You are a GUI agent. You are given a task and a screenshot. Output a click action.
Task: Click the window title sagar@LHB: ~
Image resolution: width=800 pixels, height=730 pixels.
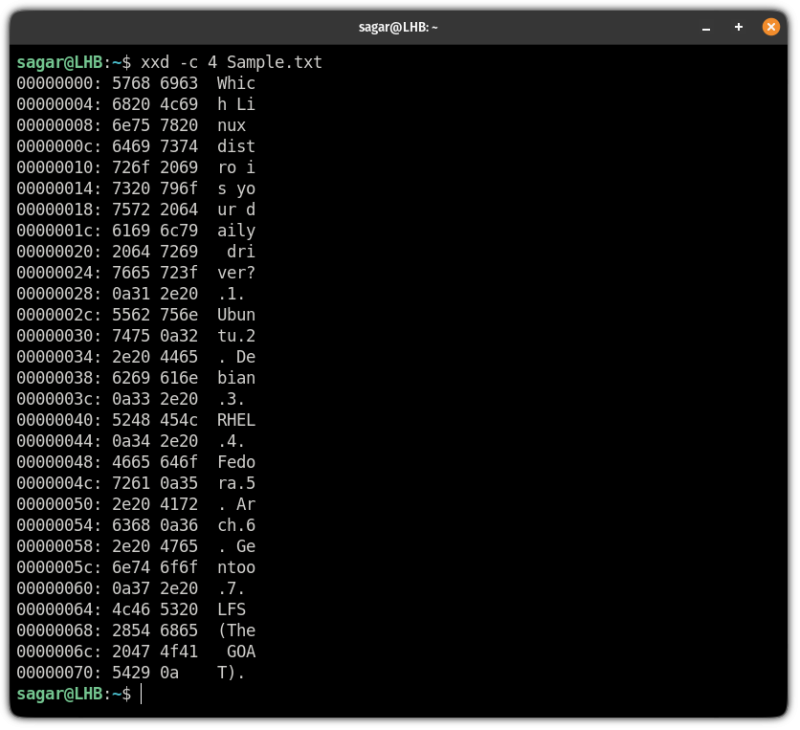click(x=398, y=28)
